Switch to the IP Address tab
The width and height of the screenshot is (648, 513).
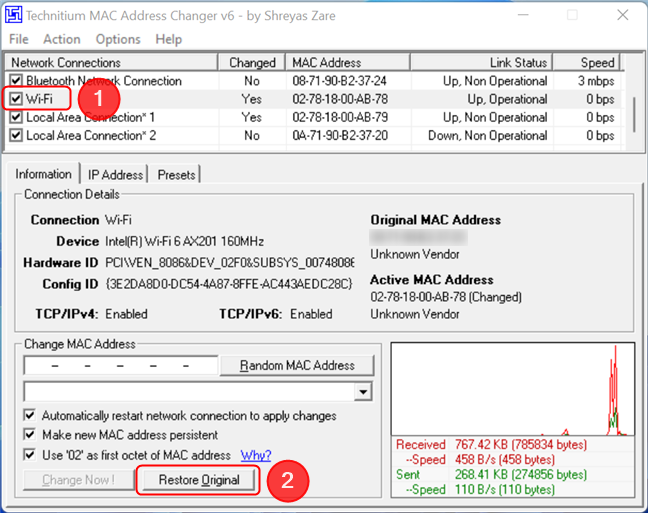click(x=115, y=175)
